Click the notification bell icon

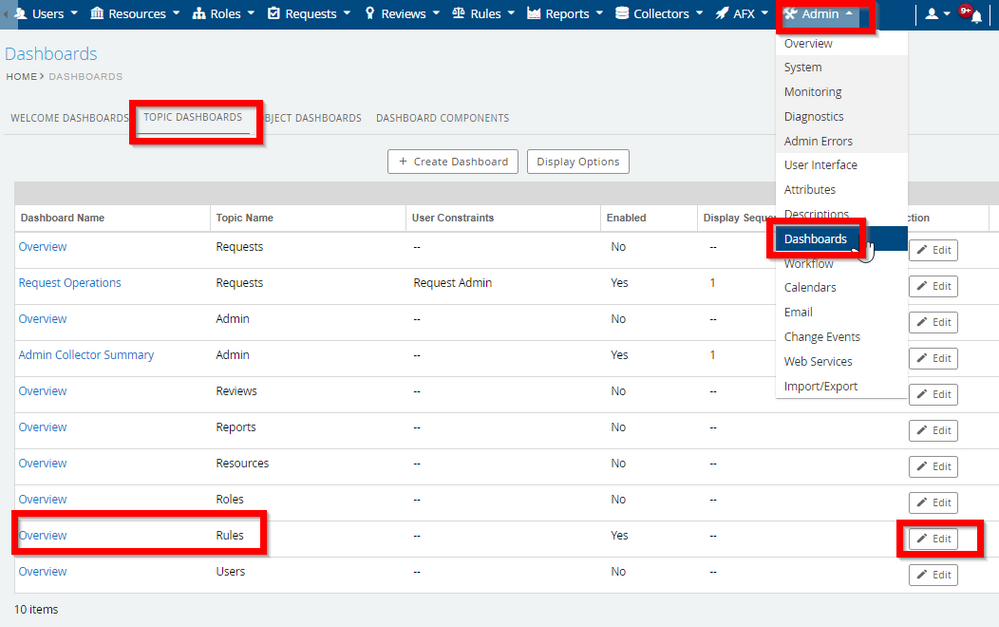[x=976, y=16]
